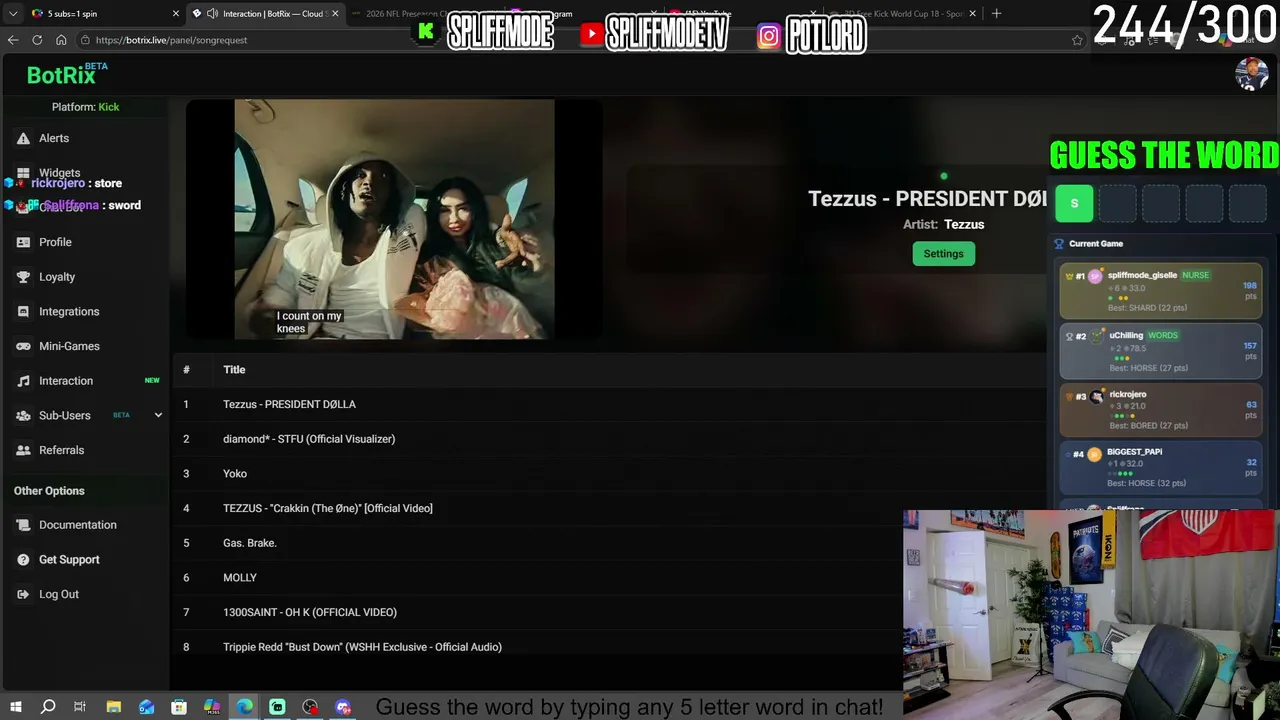Mute the tab via the speaker icon
The height and width of the screenshot is (720, 1280).
coord(212,14)
